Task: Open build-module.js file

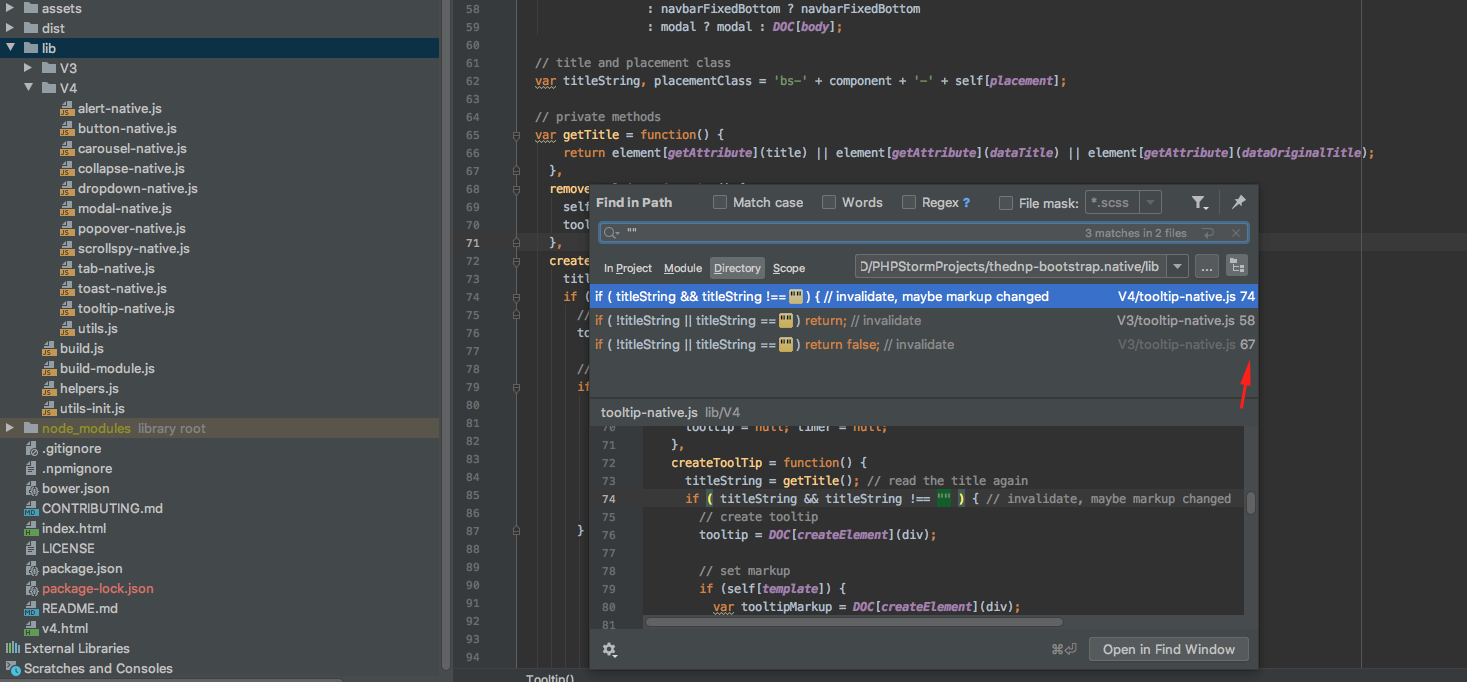Action: click(107, 368)
